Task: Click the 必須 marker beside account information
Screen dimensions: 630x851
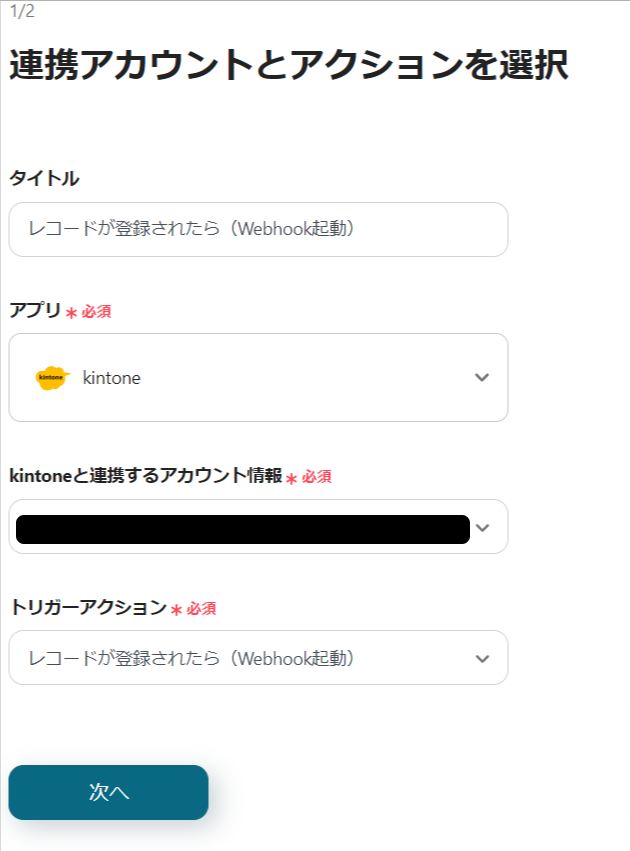Action: click(x=316, y=477)
